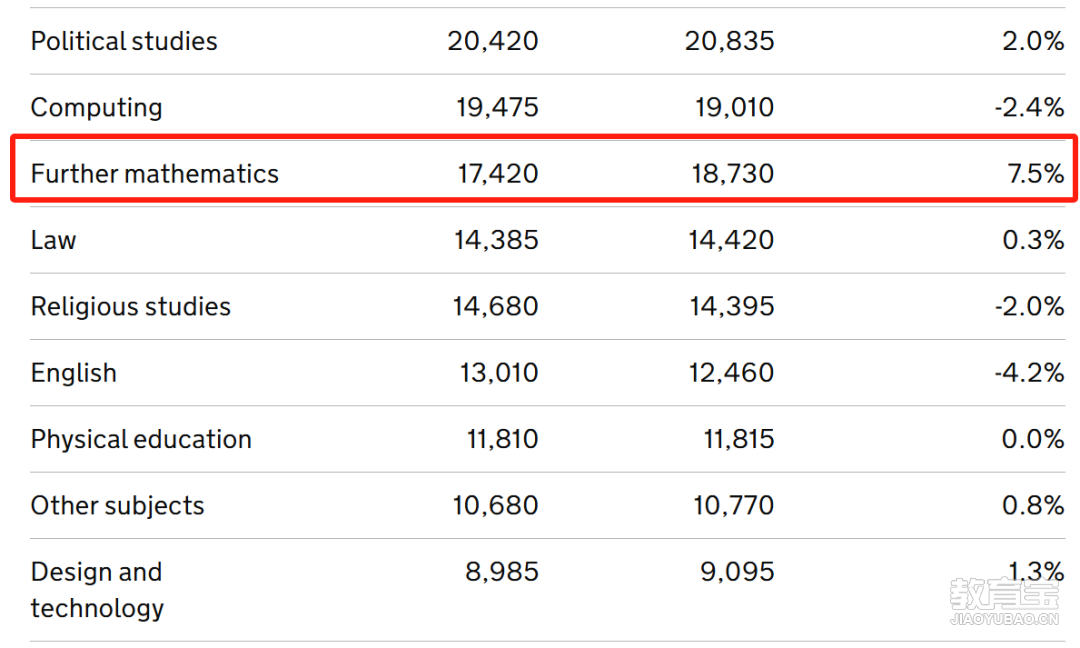Select the Religious studies row label
Screen dimensions: 1080x648
click(x=131, y=307)
